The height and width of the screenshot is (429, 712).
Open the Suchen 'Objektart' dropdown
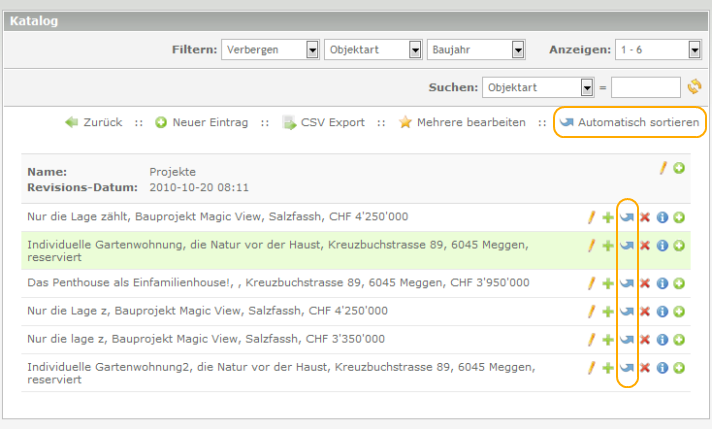point(587,87)
